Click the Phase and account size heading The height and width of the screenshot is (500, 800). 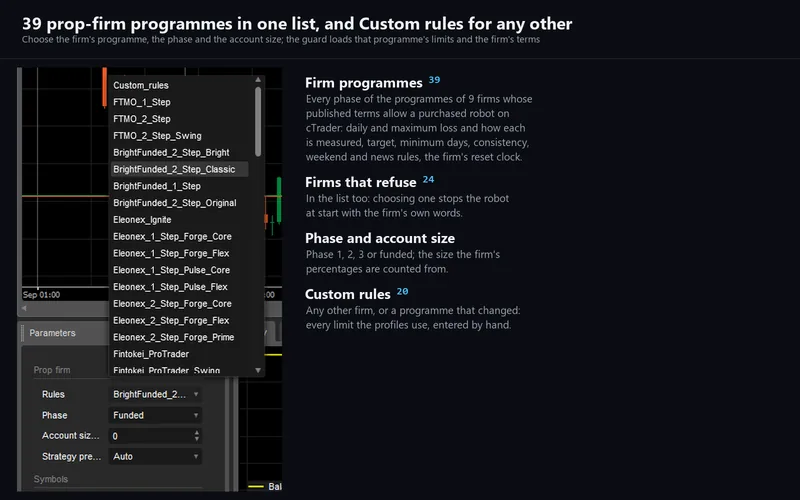coord(380,238)
